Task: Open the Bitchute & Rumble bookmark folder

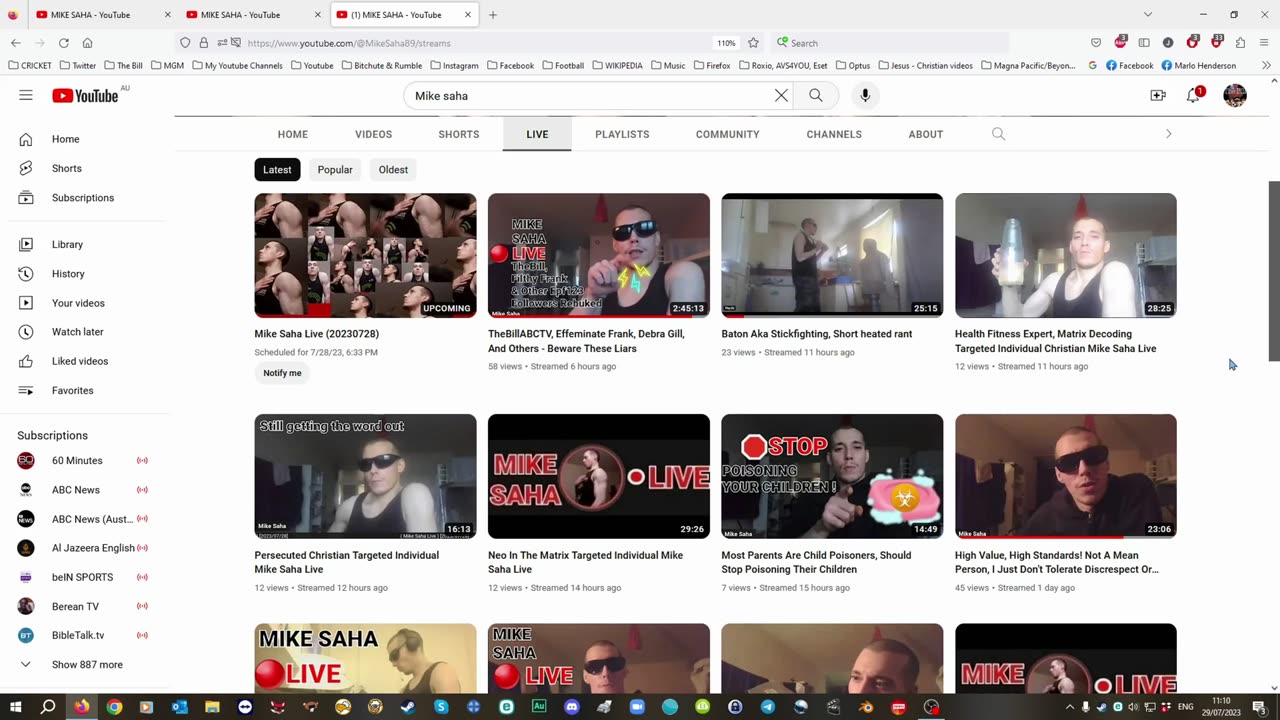Action: [x=382, y=66]
